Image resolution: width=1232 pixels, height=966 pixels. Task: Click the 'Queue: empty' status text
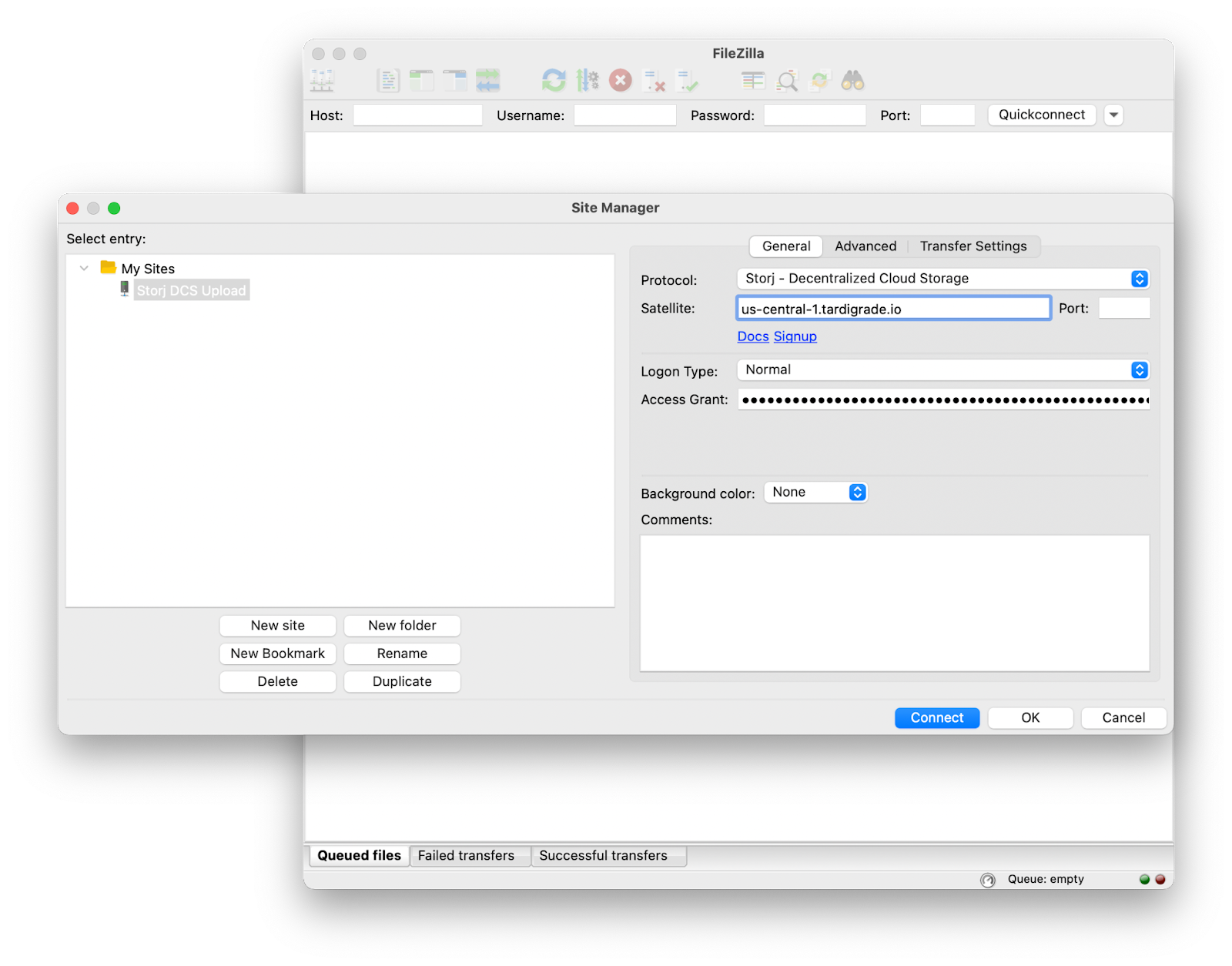(1046, 879)
